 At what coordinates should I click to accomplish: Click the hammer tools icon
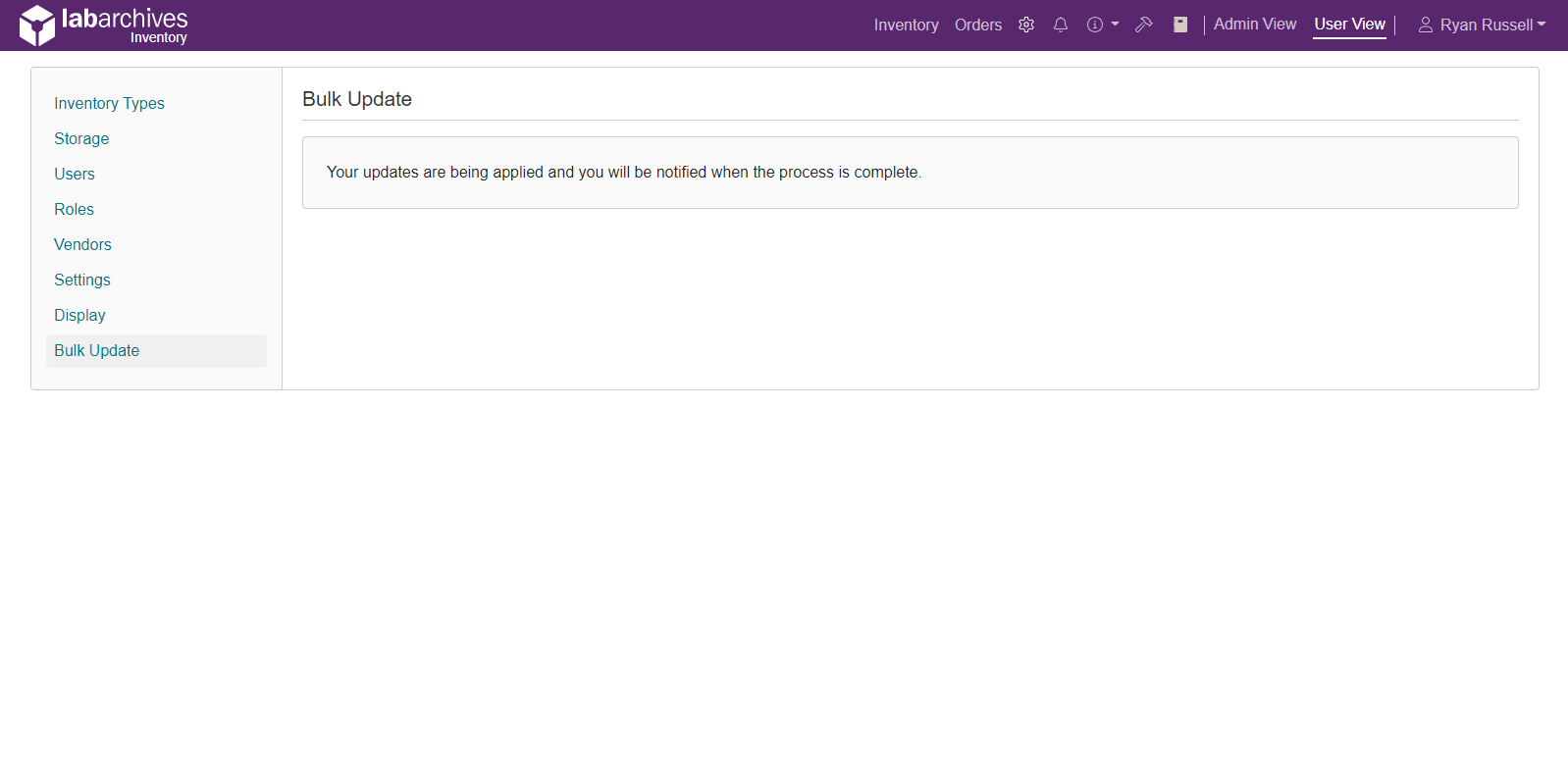click(x=1143, y=25)
